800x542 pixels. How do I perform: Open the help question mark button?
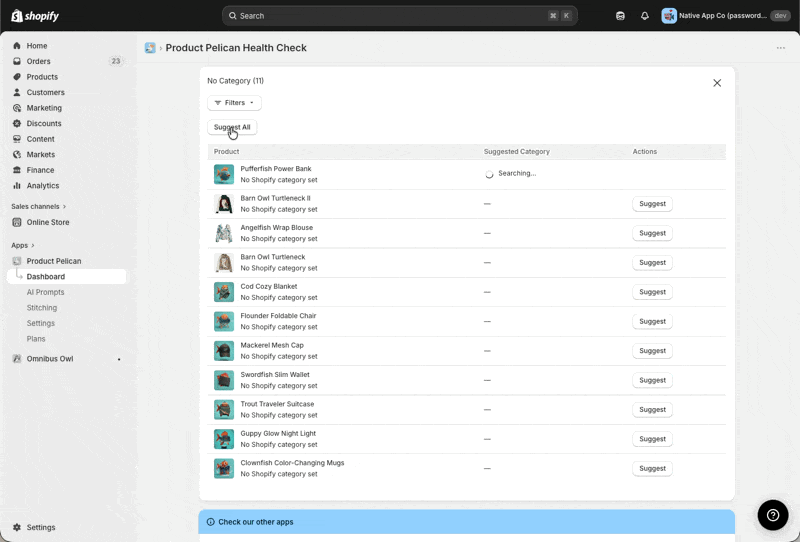(773, 515)
